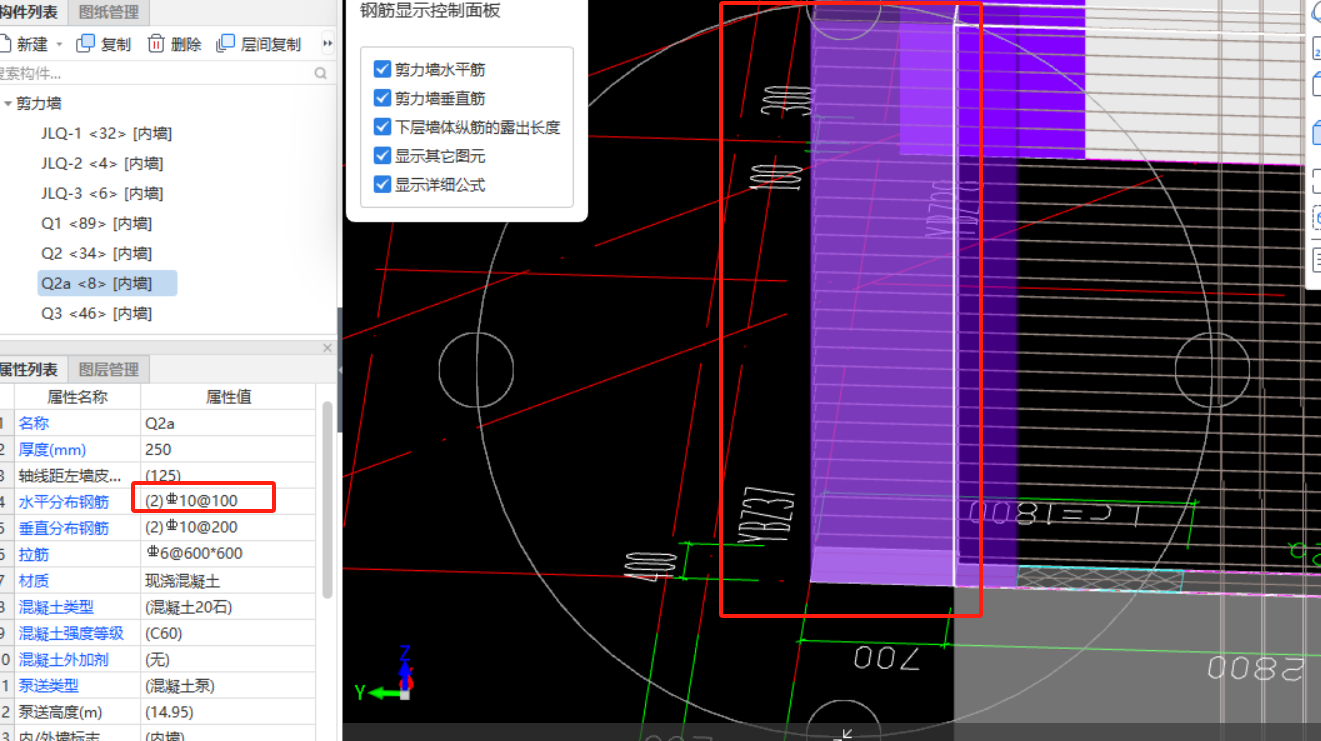Click the 新建 (New) component button

[24, 44]
